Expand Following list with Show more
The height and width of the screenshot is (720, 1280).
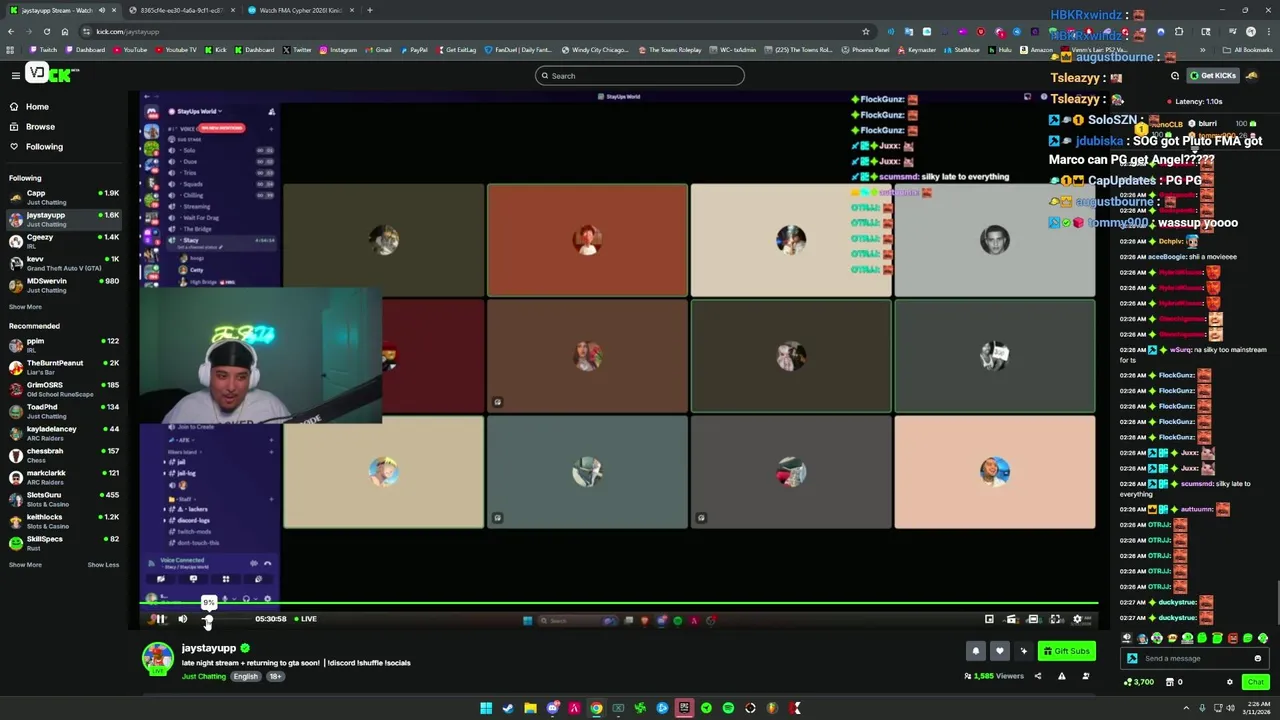[26, 307]
